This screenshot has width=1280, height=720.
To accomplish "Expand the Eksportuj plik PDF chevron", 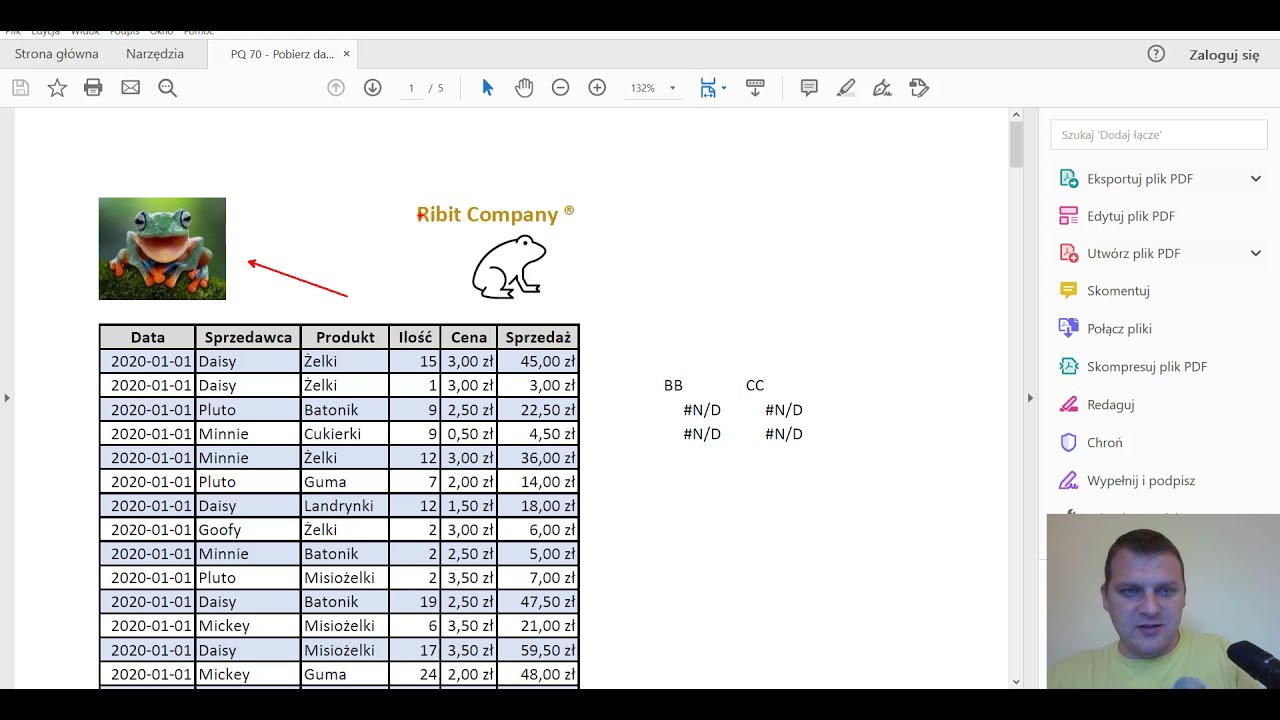I will 1256,179.
